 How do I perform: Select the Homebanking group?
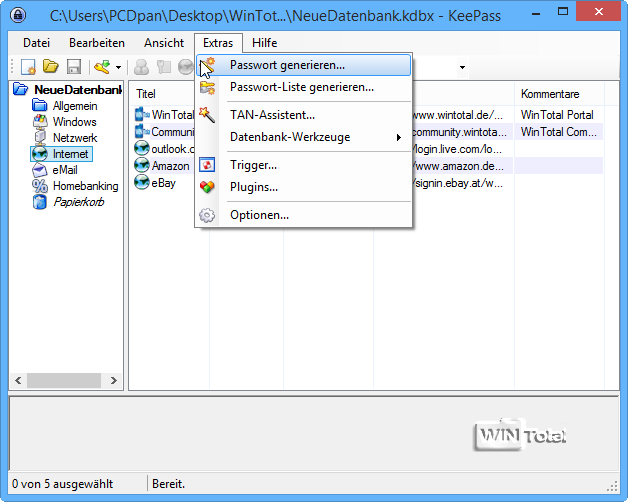pos(86,186)
